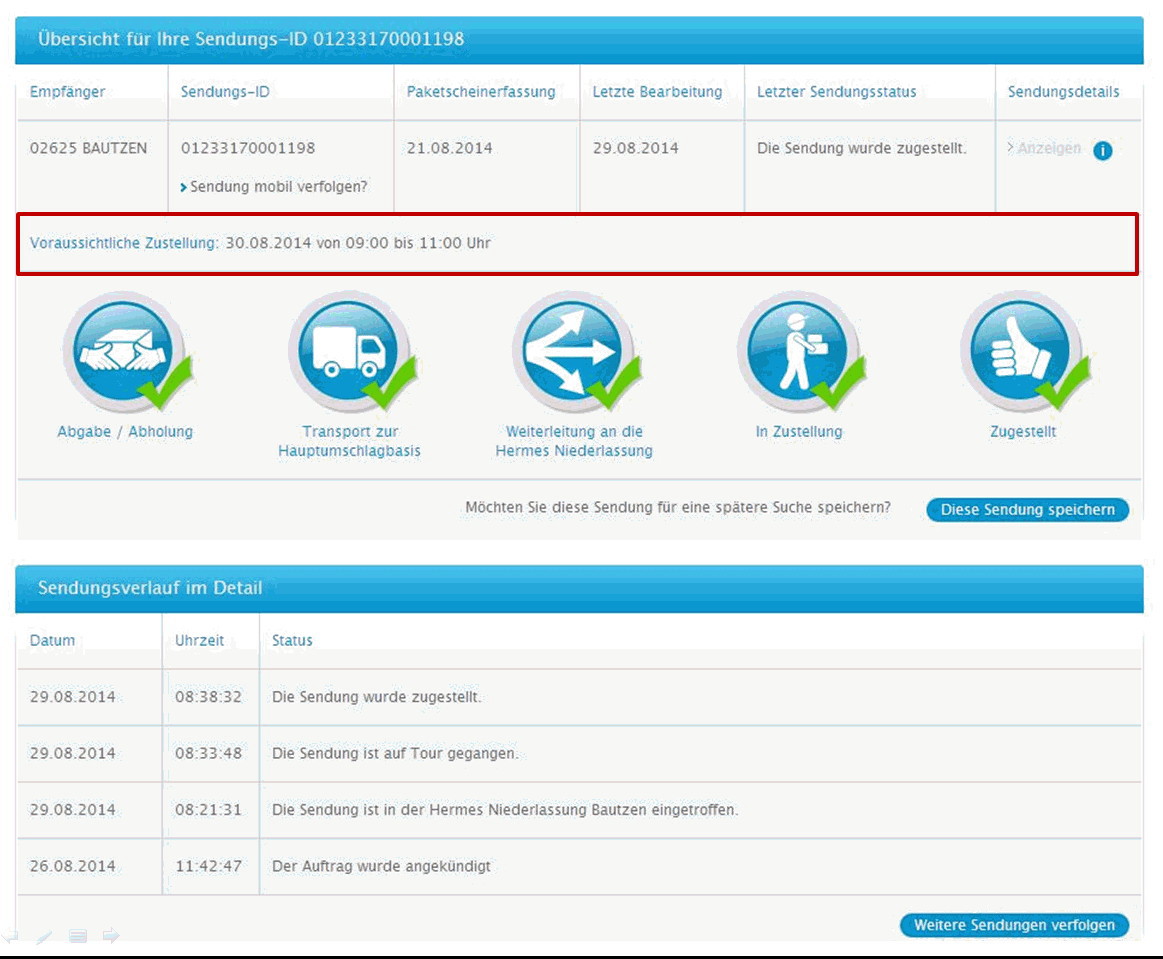
Task: Open the blue info icon beside Anzeigen
Action: (1103, 151)
